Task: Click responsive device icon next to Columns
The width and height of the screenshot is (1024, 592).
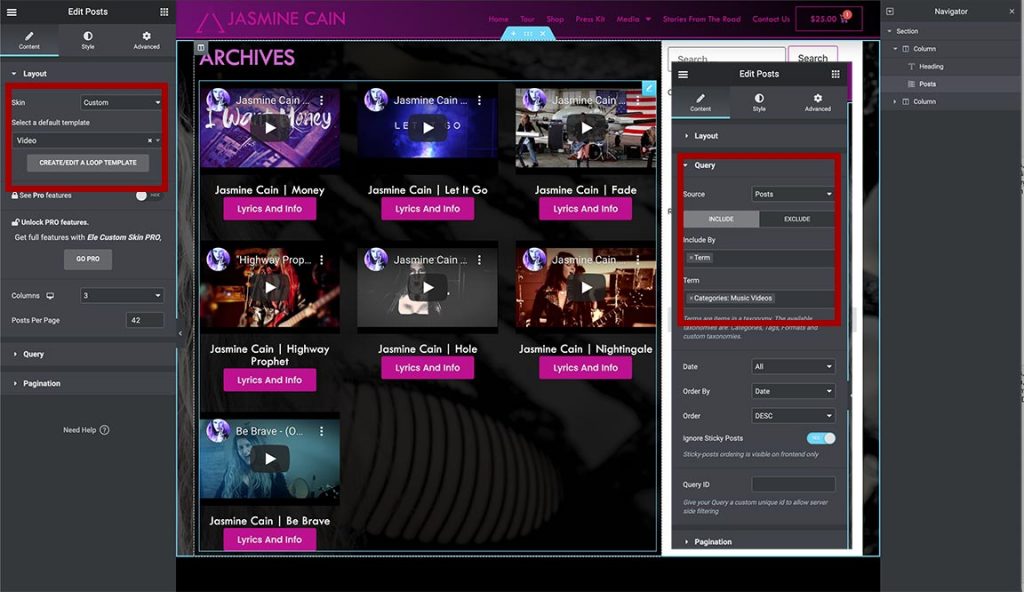Action: pyautogui.click(x=50, y=296)
